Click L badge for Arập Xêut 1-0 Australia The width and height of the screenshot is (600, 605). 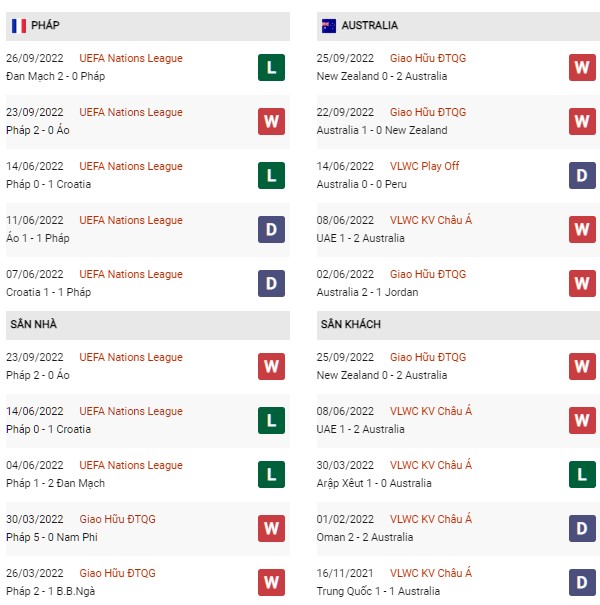pos(582,475)
